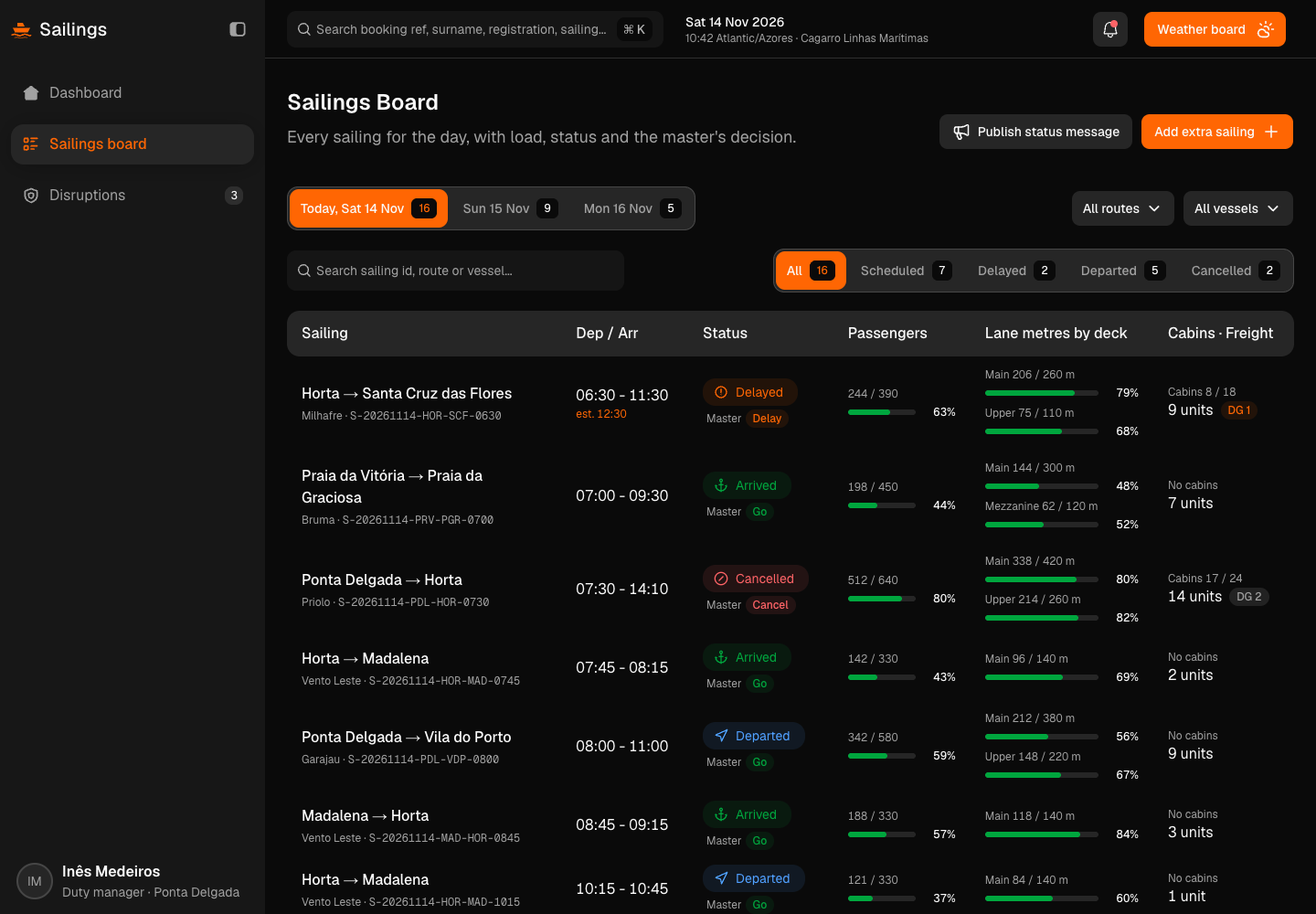Click the DG 2 freight badge
Screen dimensions: 1316x914
click(x=1249, y=597)
